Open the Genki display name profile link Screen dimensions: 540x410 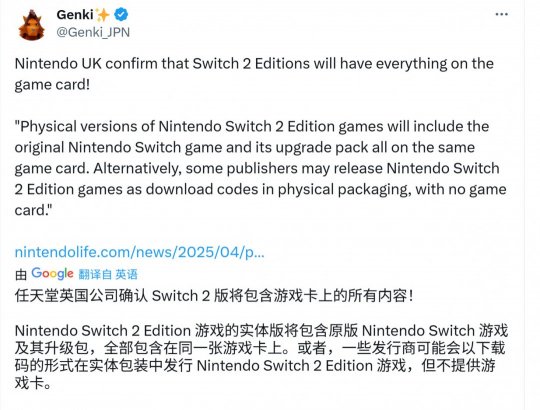[x=75, y=14]
